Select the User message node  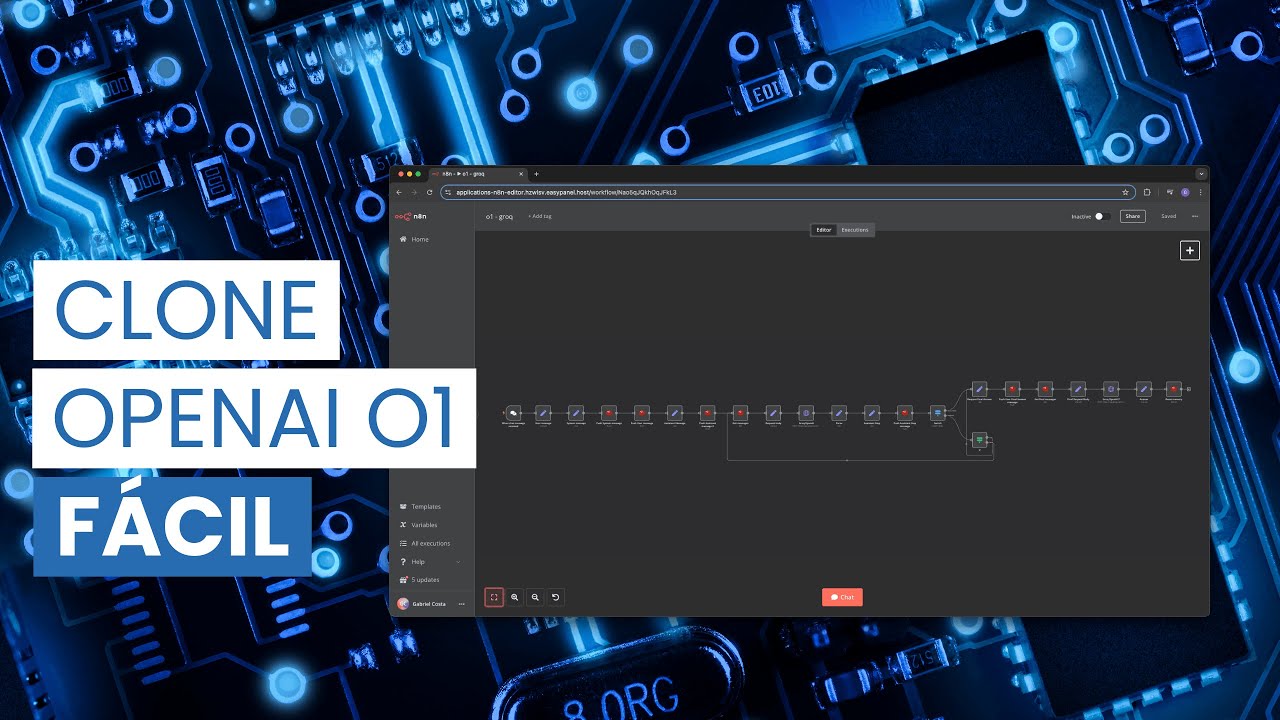point(543,412)
